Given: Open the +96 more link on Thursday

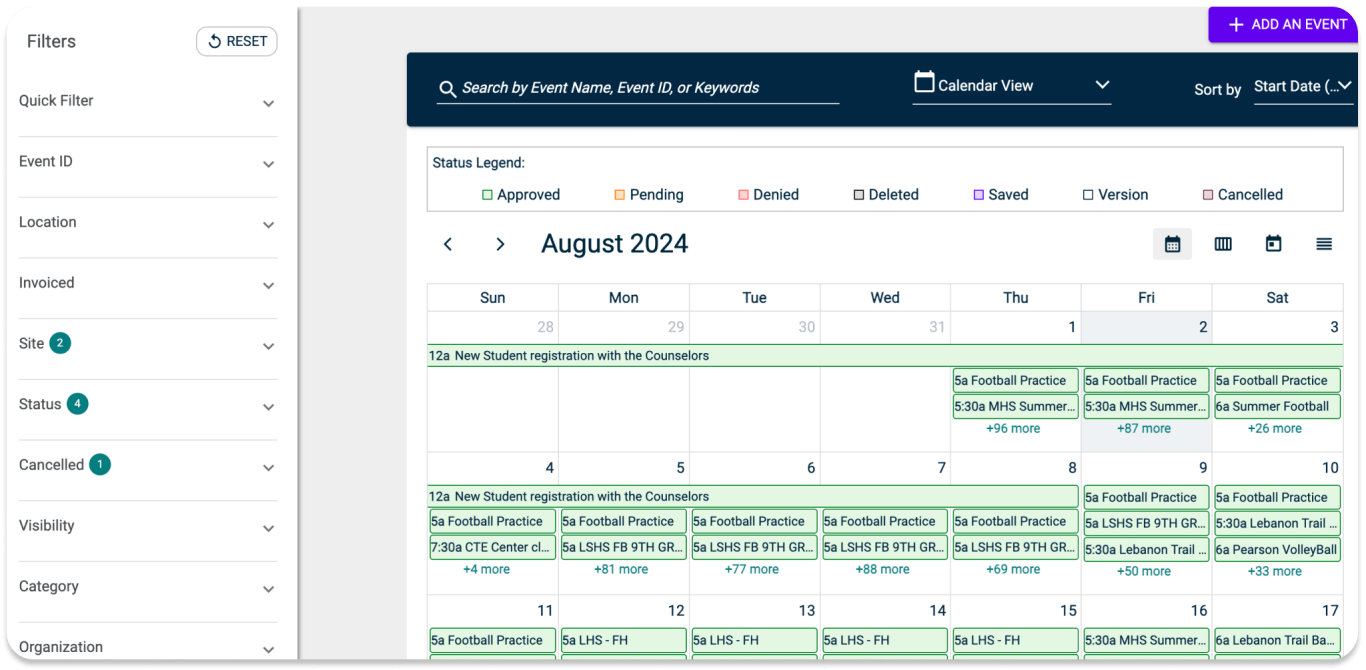Looking at the screenshot, I should (1014, 428).
